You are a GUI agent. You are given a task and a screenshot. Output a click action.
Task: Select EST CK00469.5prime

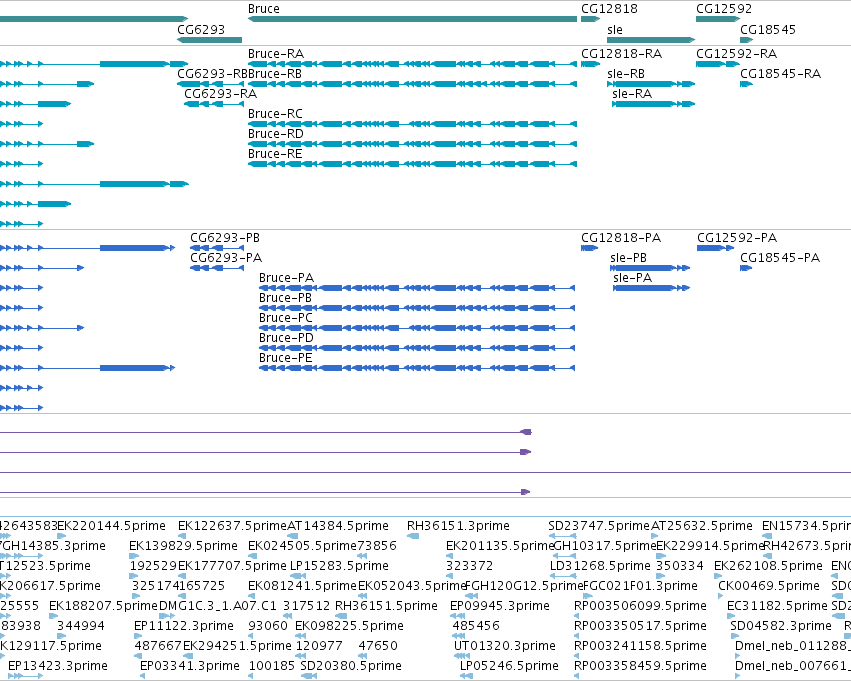[x=769, y=586]
